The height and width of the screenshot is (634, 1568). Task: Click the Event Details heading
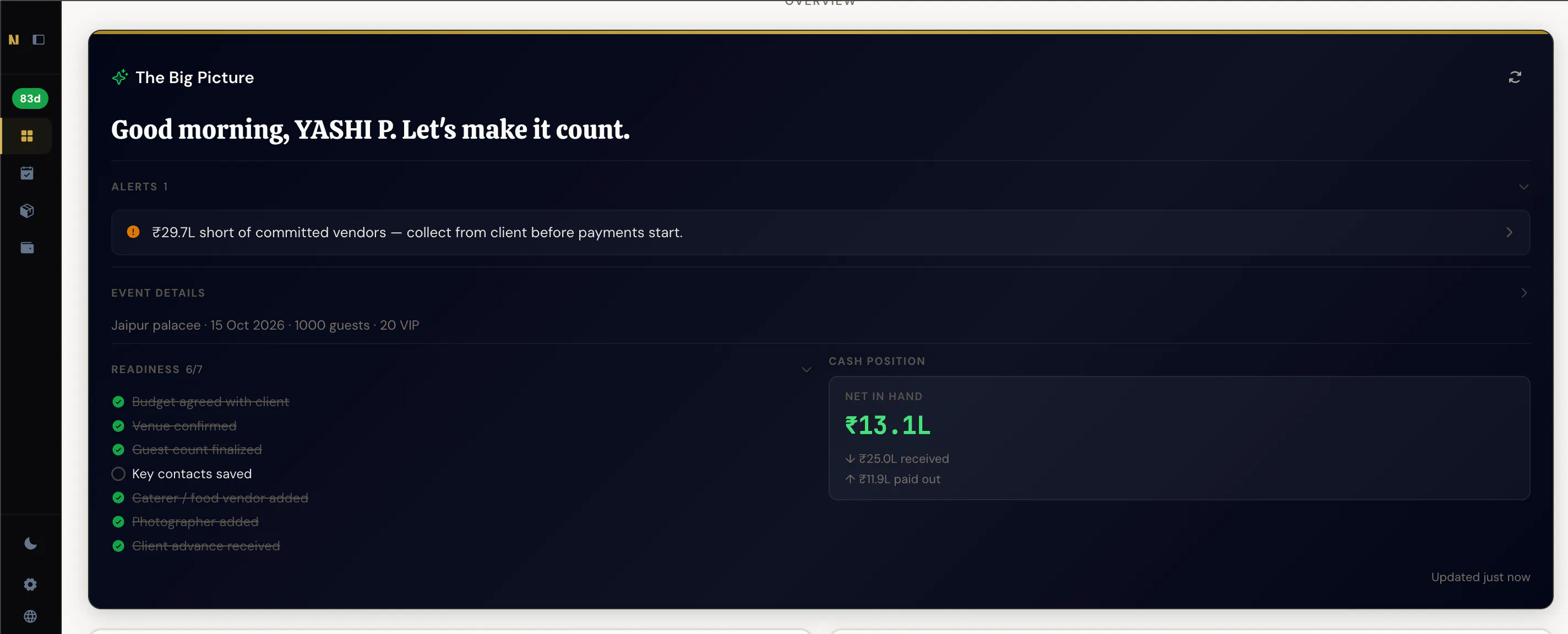point(157,293)
